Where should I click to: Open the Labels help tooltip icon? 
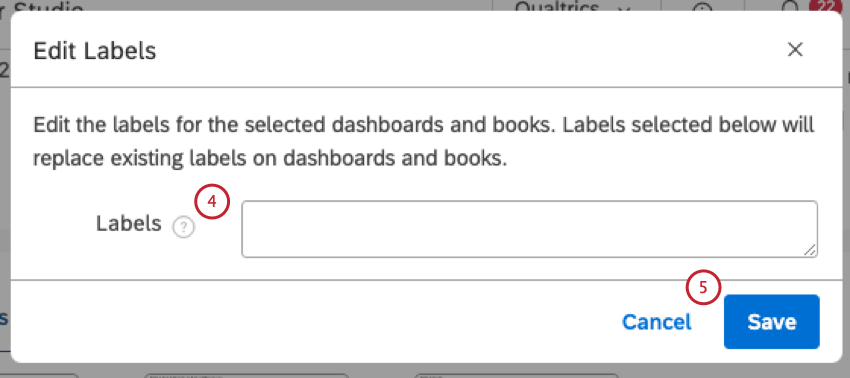[x=183, y=227]
